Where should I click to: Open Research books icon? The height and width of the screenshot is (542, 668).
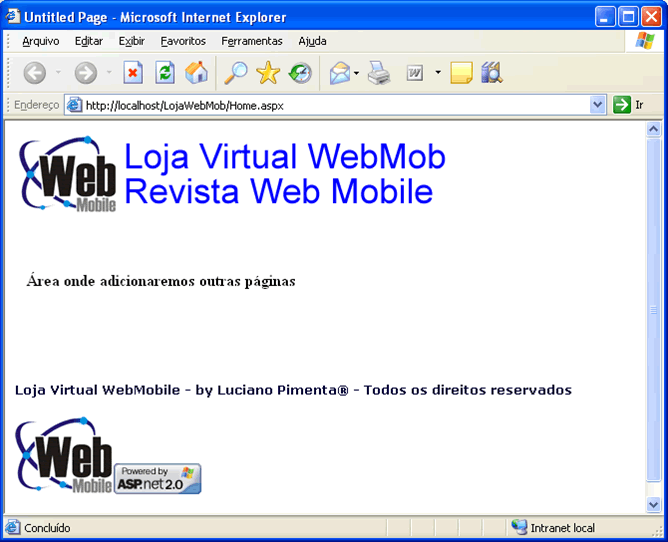tap(492, 73)
